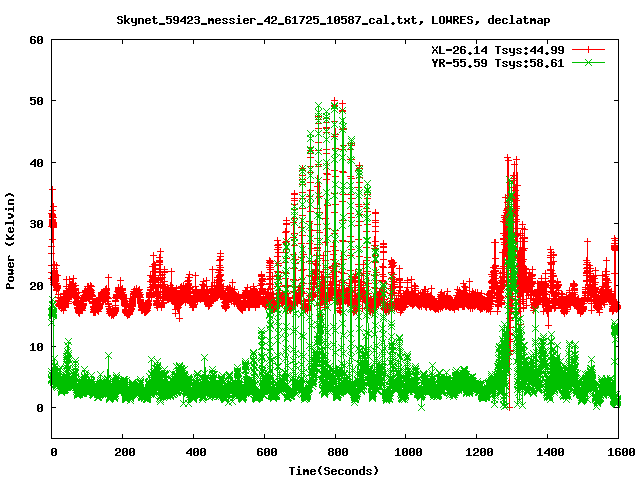This screenshot has height=480, width=640.
Task: Click the Power (Kelvin) y-axis label
Action: pos(10,241)
